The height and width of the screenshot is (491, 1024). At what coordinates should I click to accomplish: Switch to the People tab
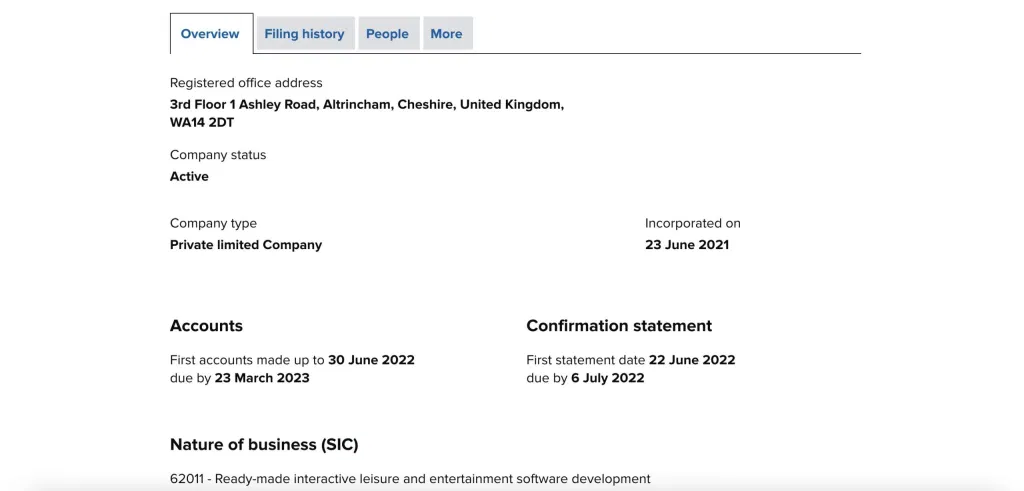[387, 34]
